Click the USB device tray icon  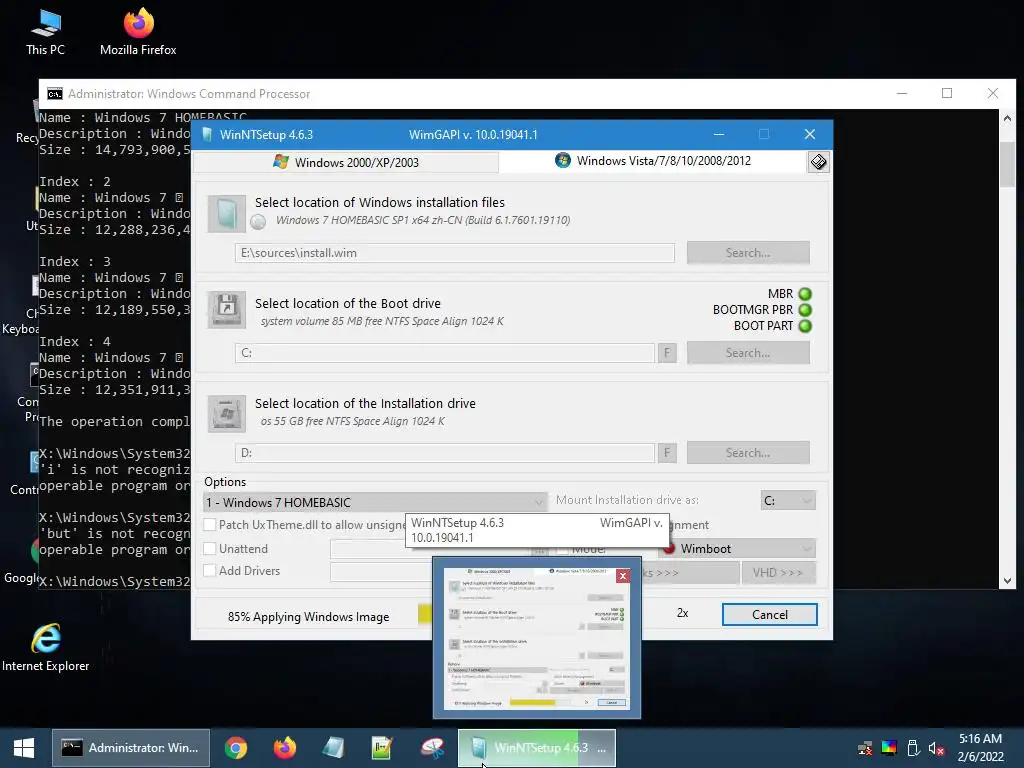(913, 748)
